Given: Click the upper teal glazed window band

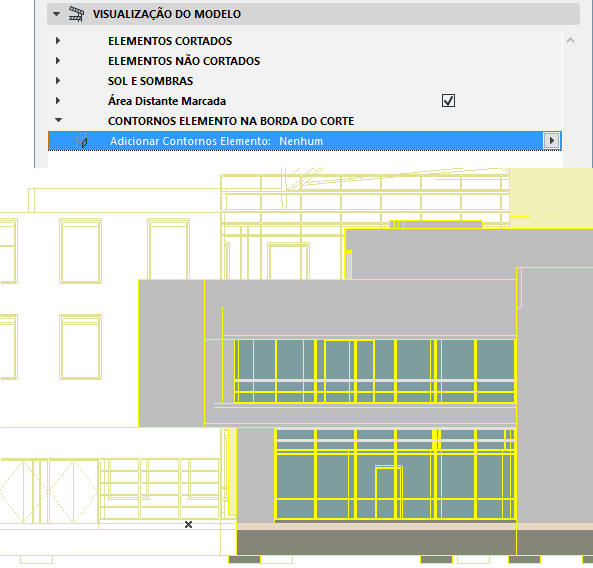Looking at the screenshot, I should click(374, 371).
